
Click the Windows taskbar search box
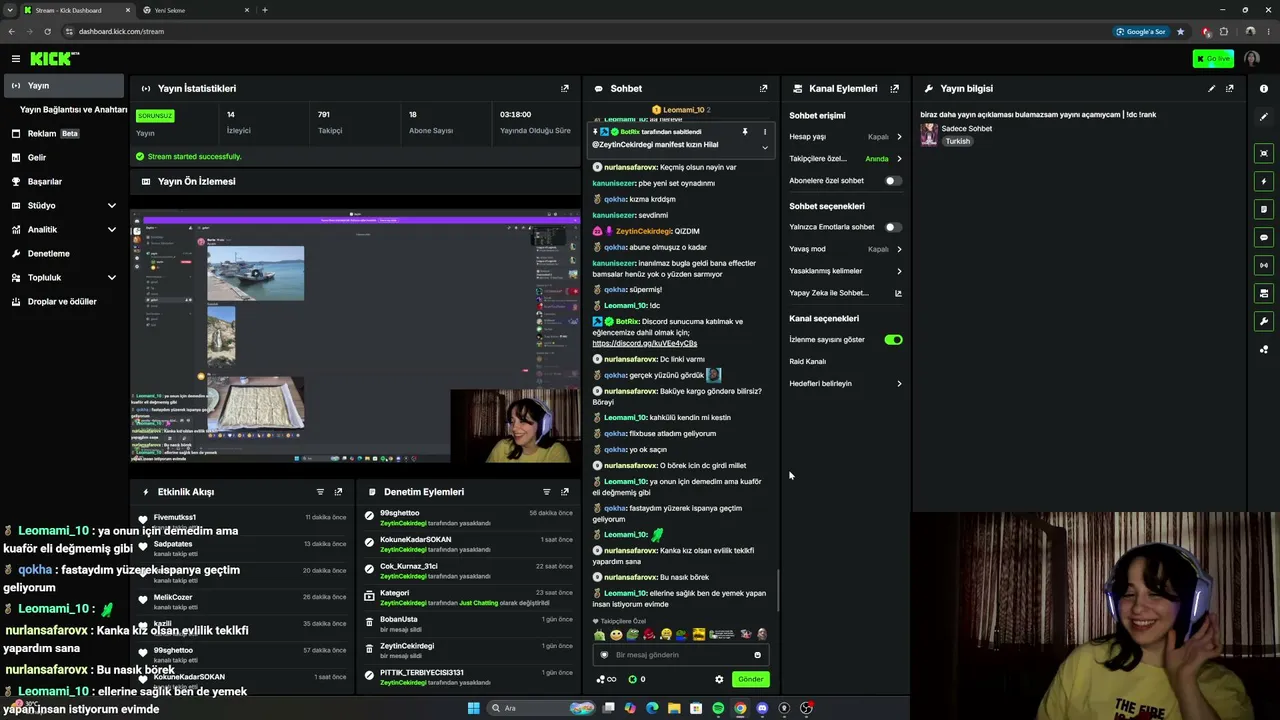coord(542,708)
